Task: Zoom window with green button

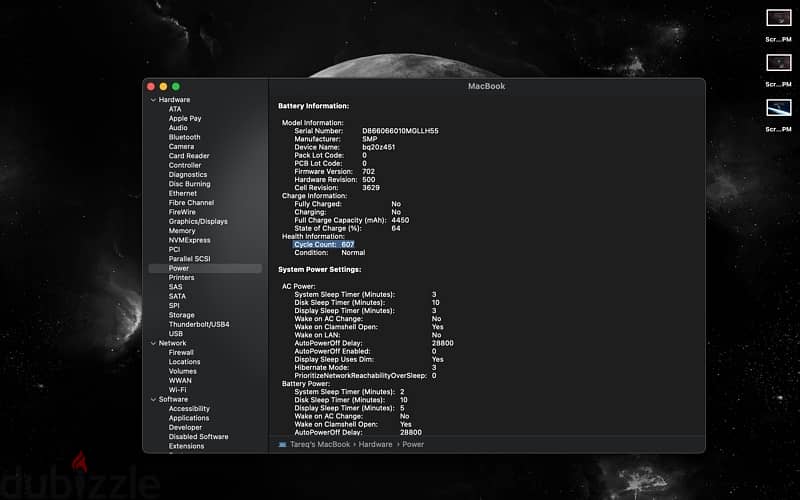Action: tap(176, 87)
